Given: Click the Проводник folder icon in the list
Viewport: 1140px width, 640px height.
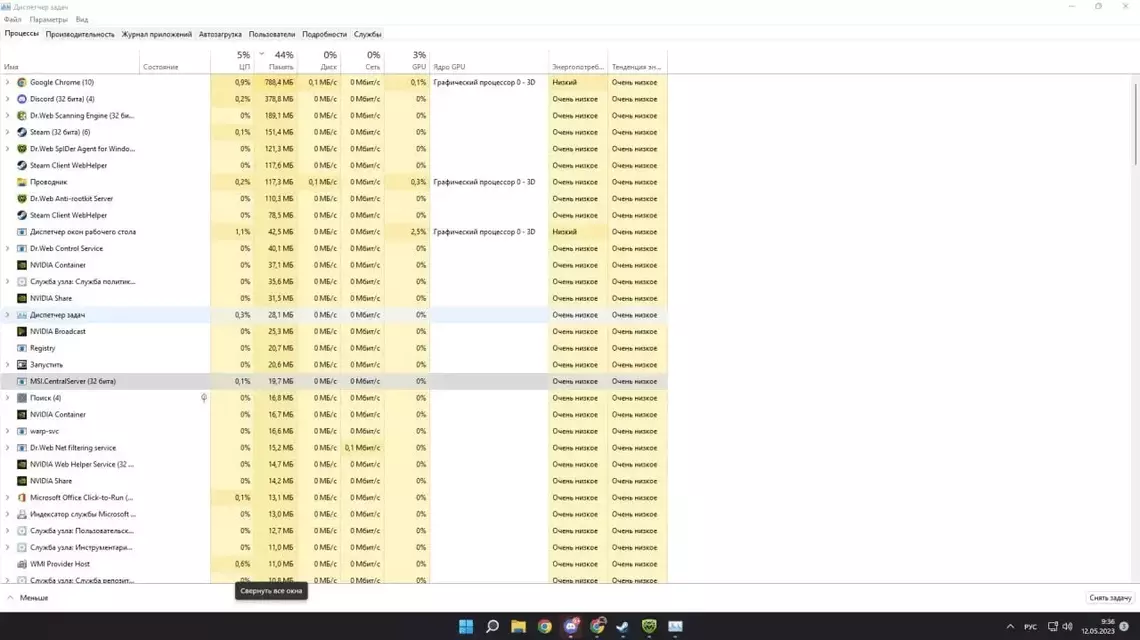Looking at the screenshot, I should (x=22, y=182).
